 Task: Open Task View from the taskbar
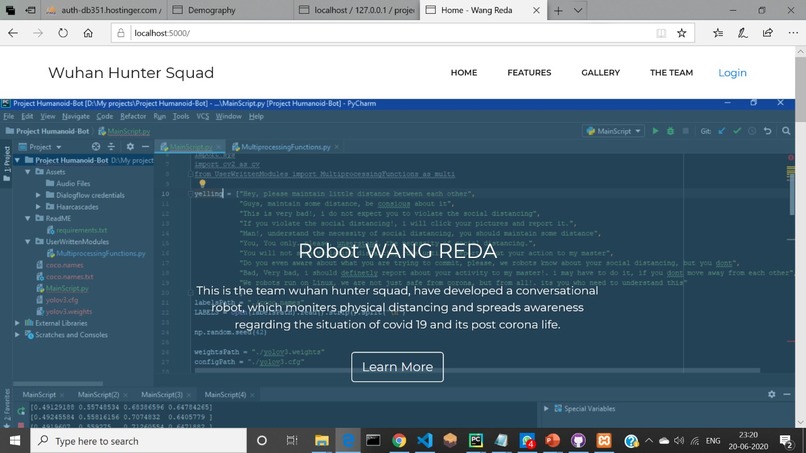pyautogui.click(x=291, y=441)
